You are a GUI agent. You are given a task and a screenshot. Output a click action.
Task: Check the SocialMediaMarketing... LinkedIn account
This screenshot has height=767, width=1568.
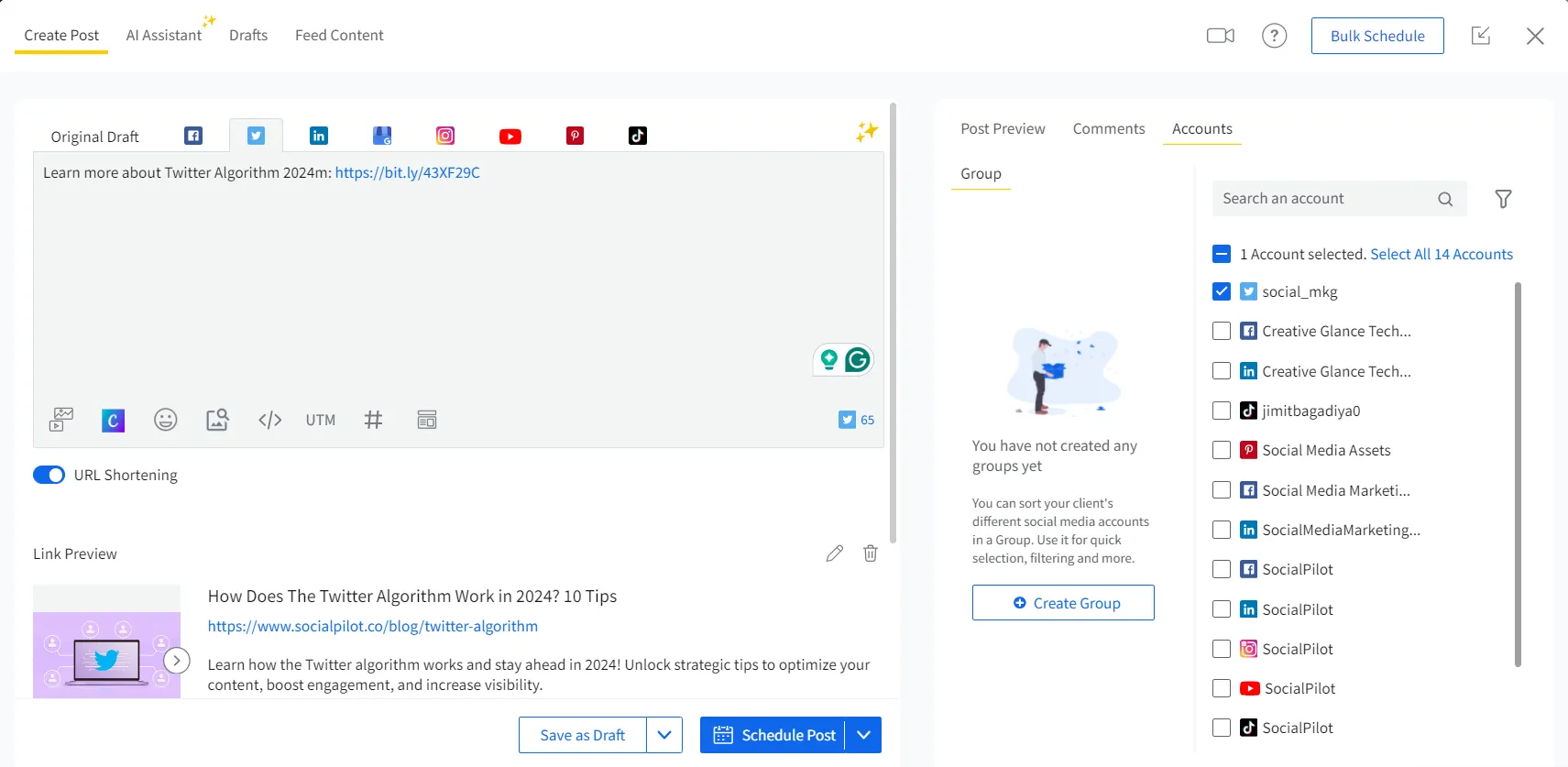1222,530
